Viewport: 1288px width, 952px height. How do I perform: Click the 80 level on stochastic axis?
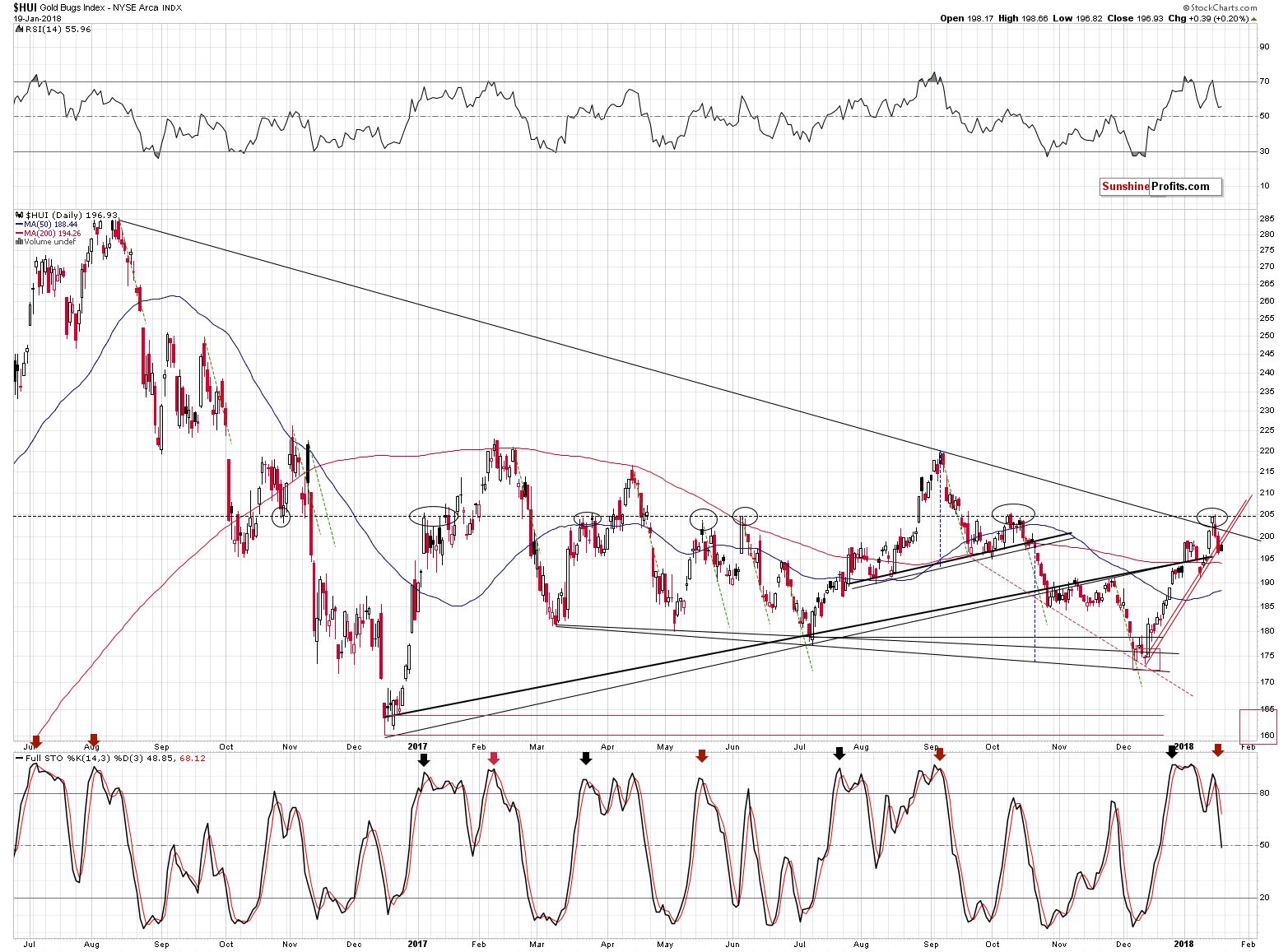1264,793
